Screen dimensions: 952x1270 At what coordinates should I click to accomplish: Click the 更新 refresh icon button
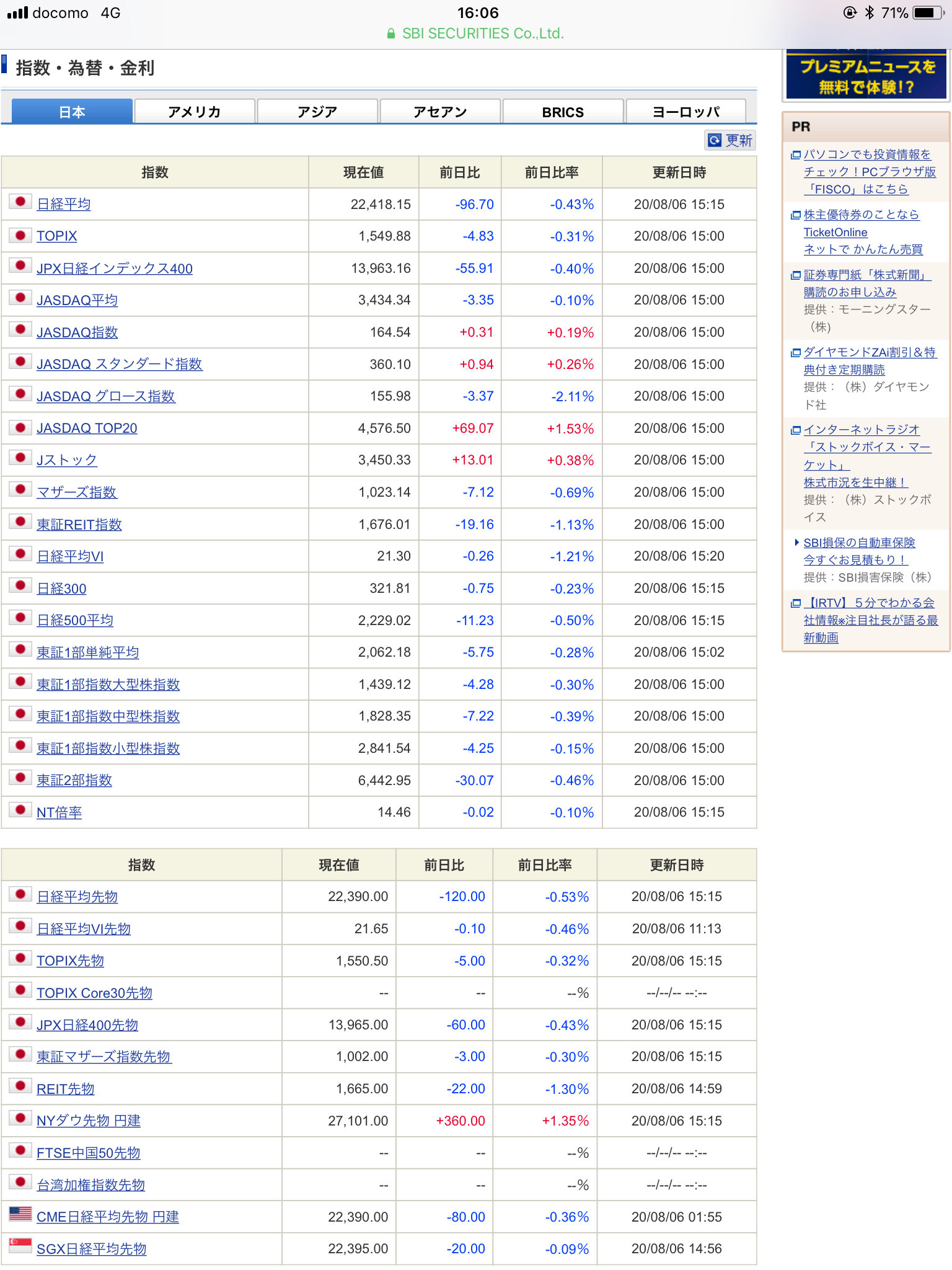pos(715,140)
